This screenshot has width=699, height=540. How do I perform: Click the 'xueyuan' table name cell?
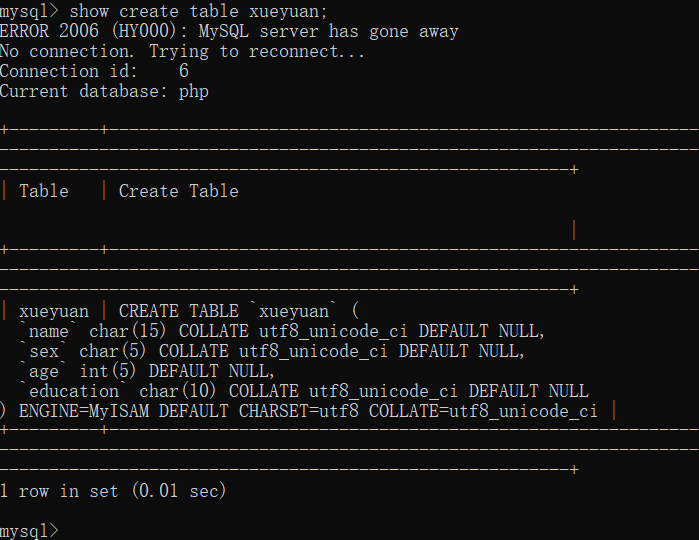click(54, 311)
